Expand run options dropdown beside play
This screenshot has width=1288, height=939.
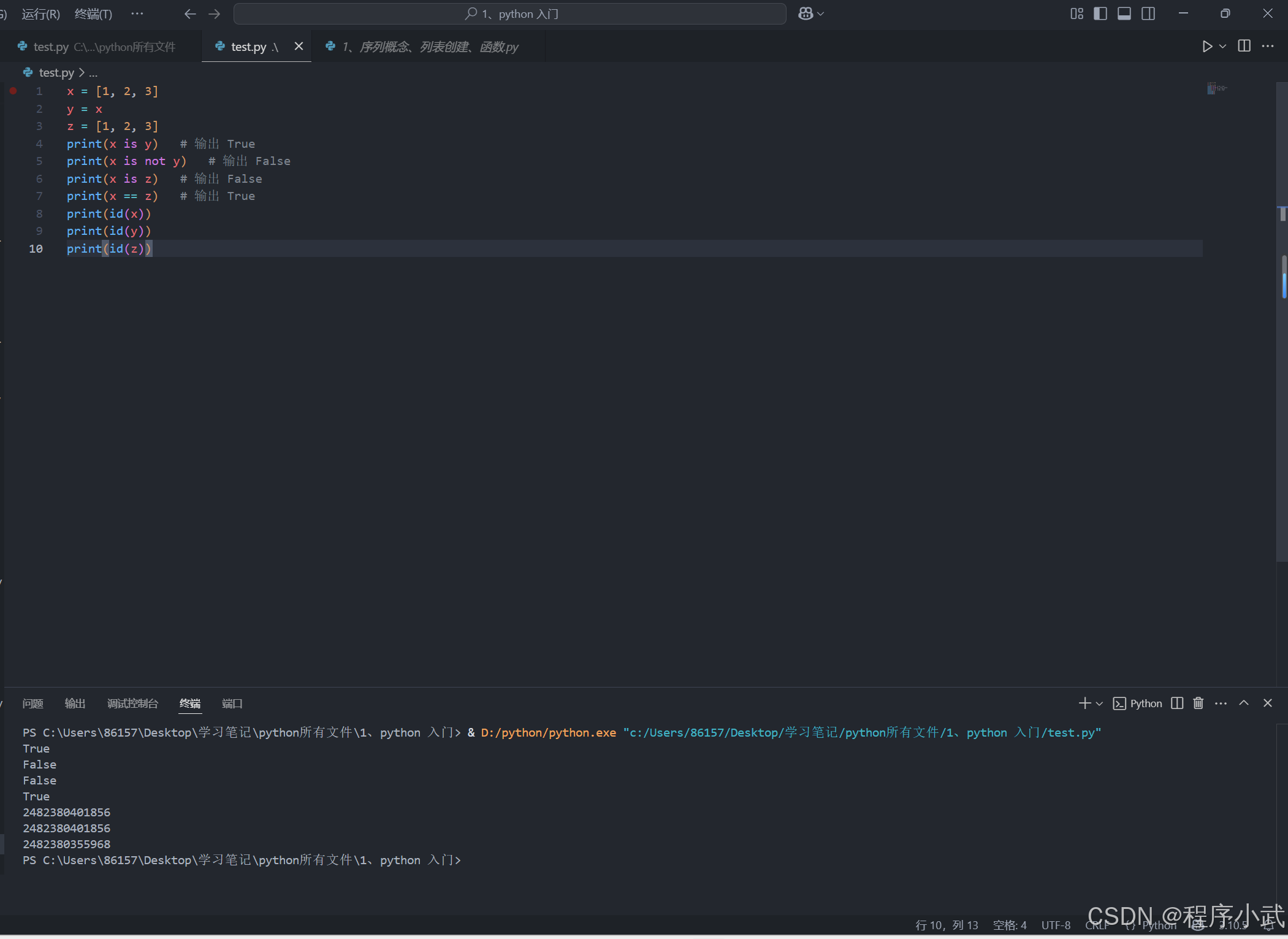coord(1222,47)
